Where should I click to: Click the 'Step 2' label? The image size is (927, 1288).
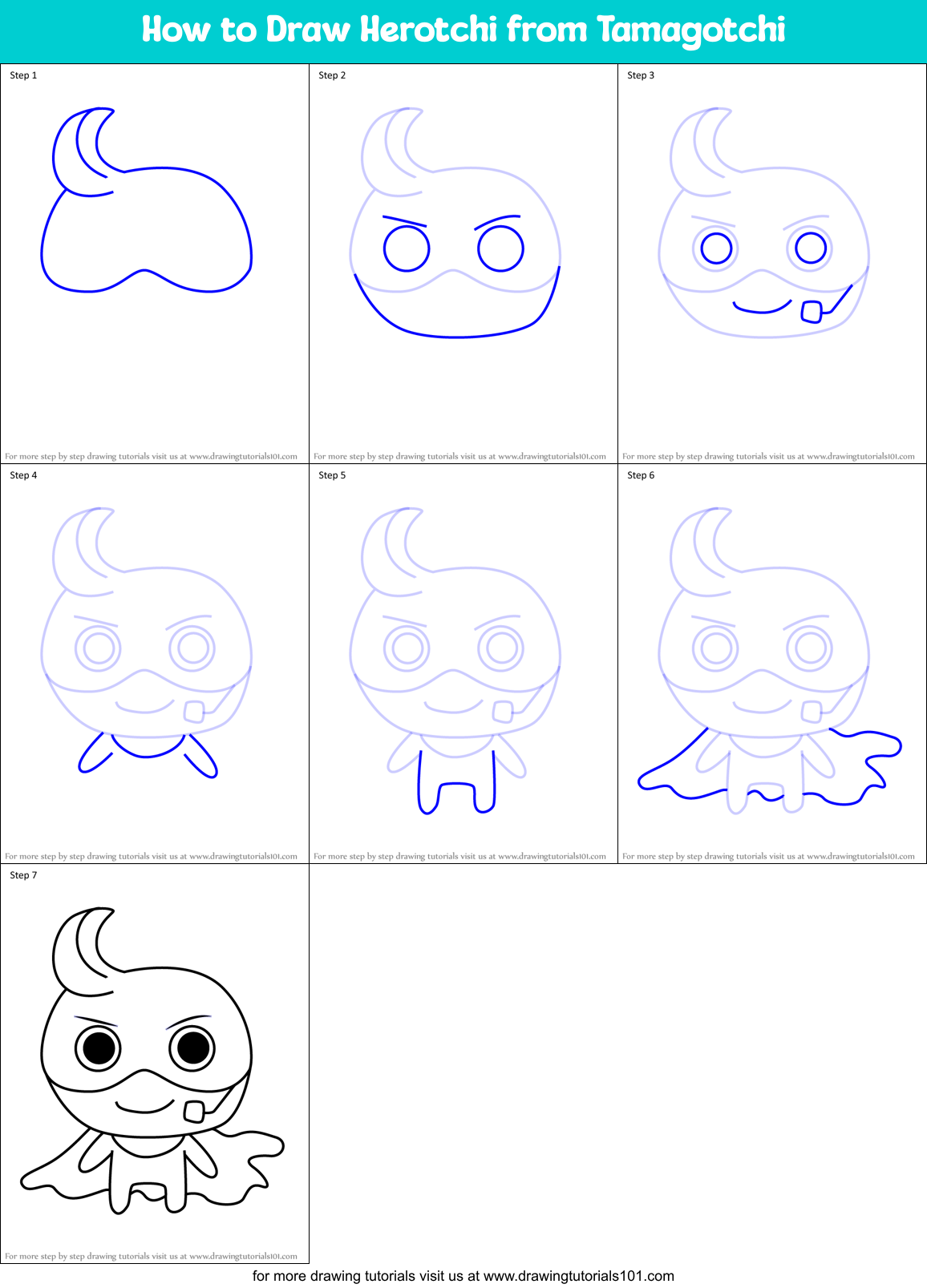(332, 75)
